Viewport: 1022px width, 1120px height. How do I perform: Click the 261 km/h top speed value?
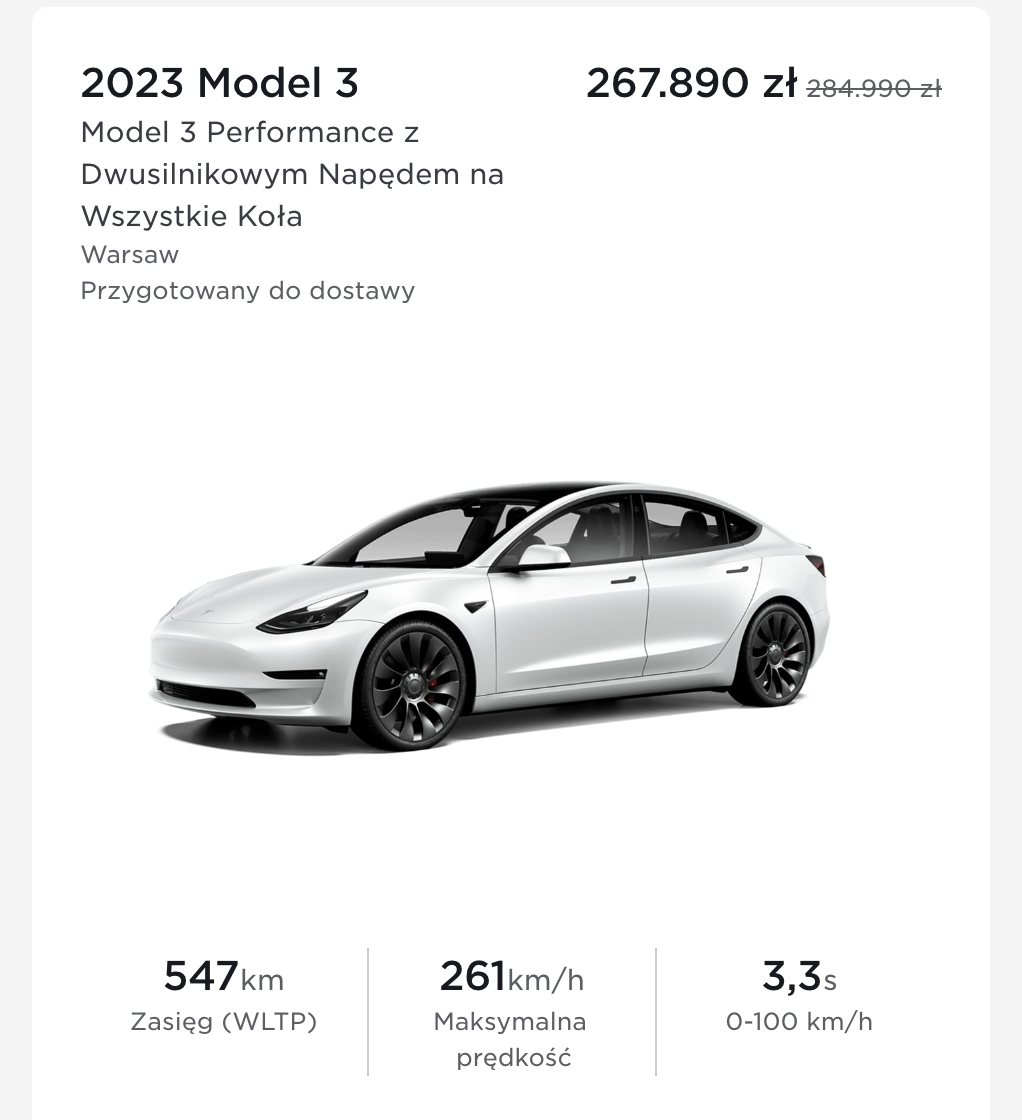tap(511, 976)
